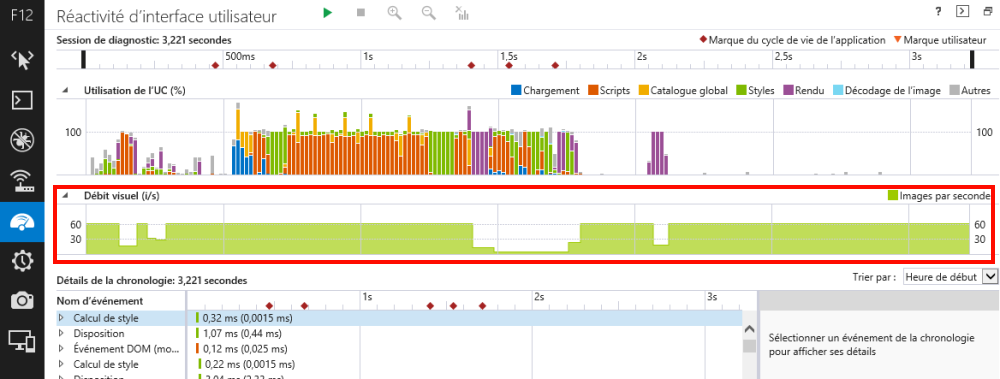Click last lifecycle marker after 1,5s
This screenshot has height=379, width=1000.
[555, 65]
